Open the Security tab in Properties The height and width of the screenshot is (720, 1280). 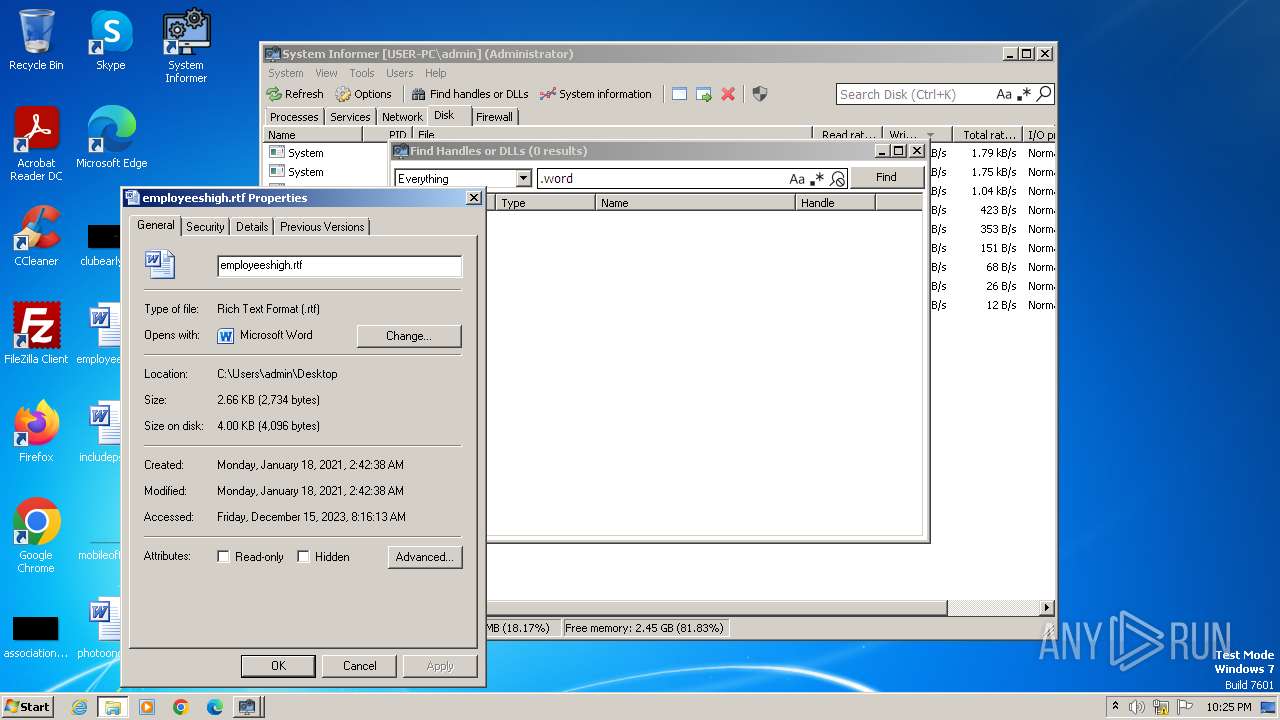[x=205, y=227]
